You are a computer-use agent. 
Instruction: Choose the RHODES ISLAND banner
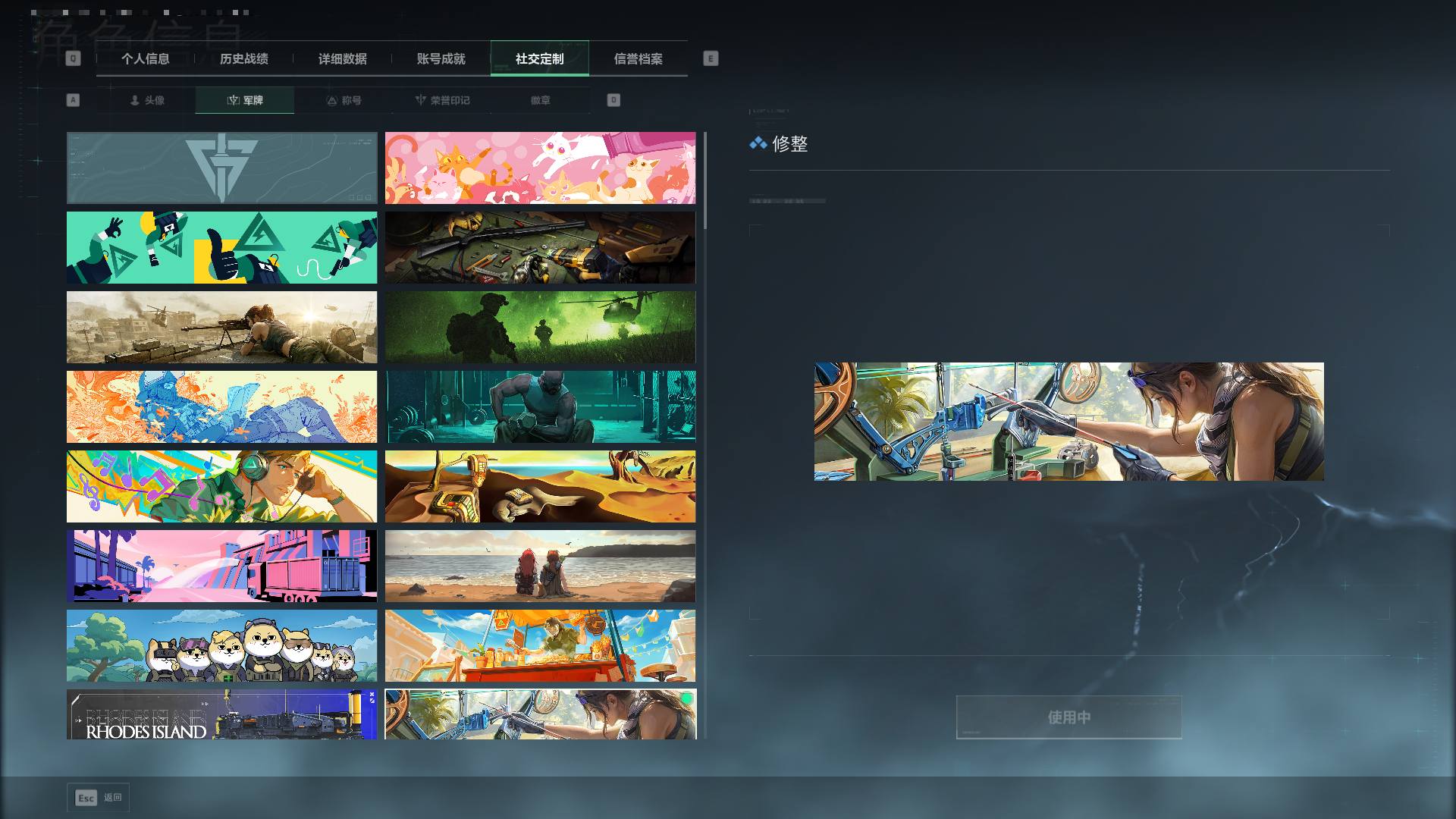221,714
